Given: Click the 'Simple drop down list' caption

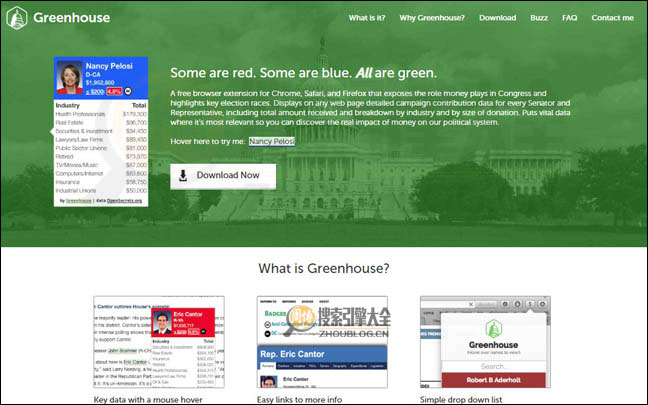Looking at the screenshot, I should coord(461,400).
